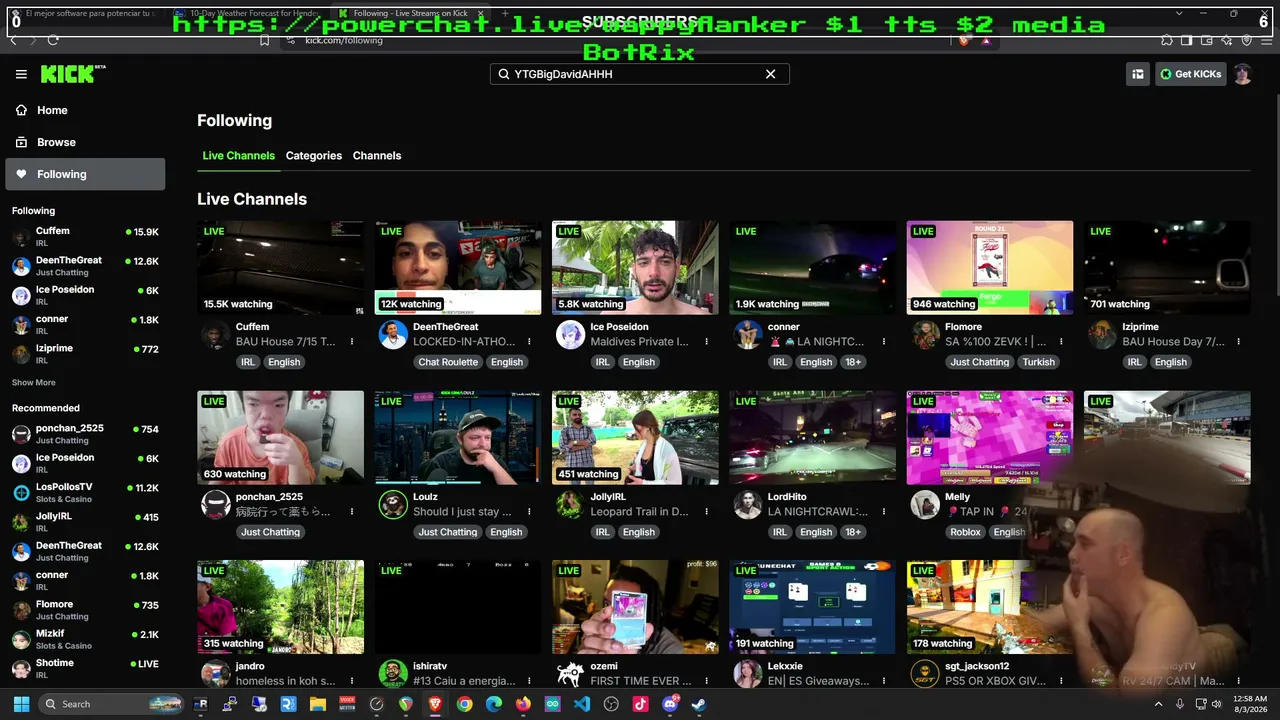Open the Cuffem stream thumbnail
The width and height of the screenshot is (1280, 720).
tap(280, 268)
